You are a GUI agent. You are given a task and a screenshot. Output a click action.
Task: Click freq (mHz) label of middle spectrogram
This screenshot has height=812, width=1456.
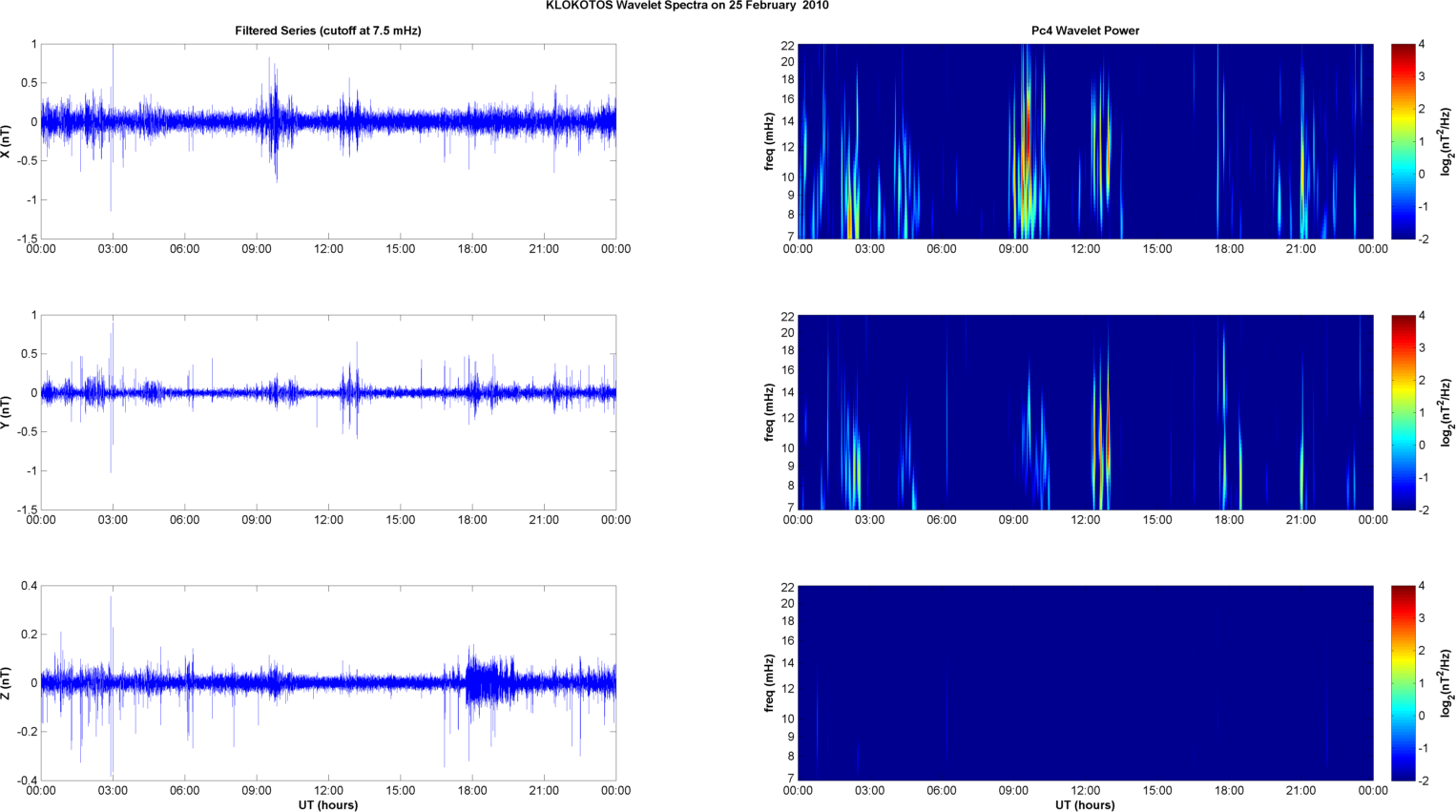[x=769, y=412]
